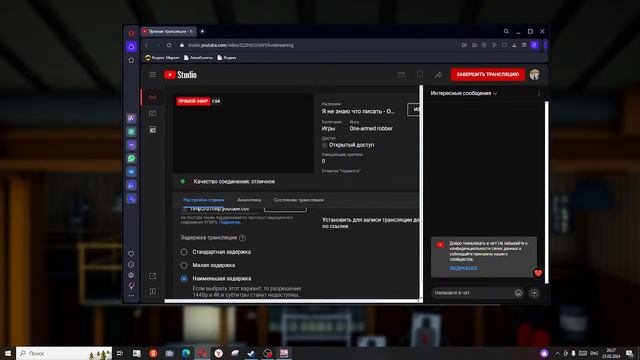Click the stream title Я не знаю что писать

tap(358, 111)
